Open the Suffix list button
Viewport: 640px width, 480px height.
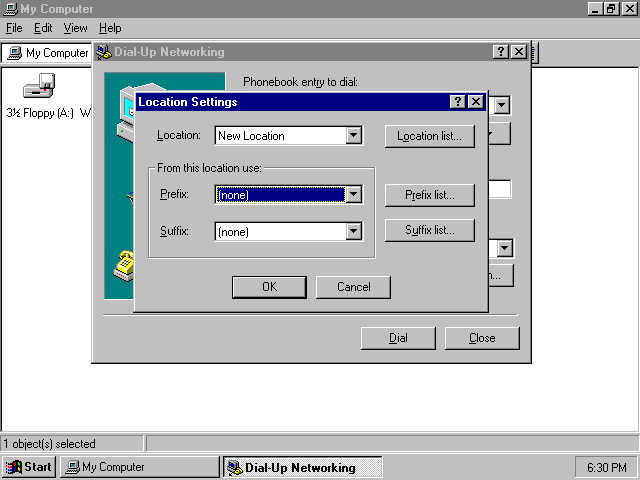(x=429, y=230)
